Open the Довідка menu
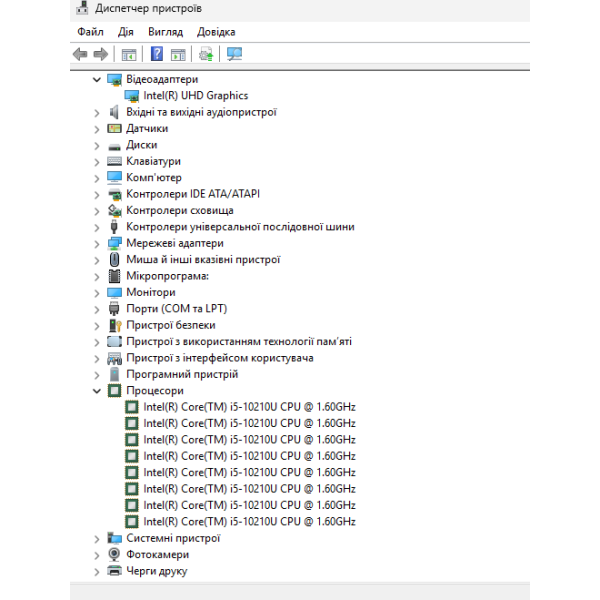The image size is (600, 600). point(216,32)
